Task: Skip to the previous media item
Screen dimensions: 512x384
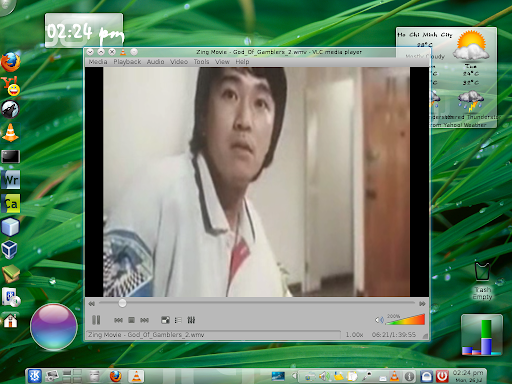Action: (118, 320)
